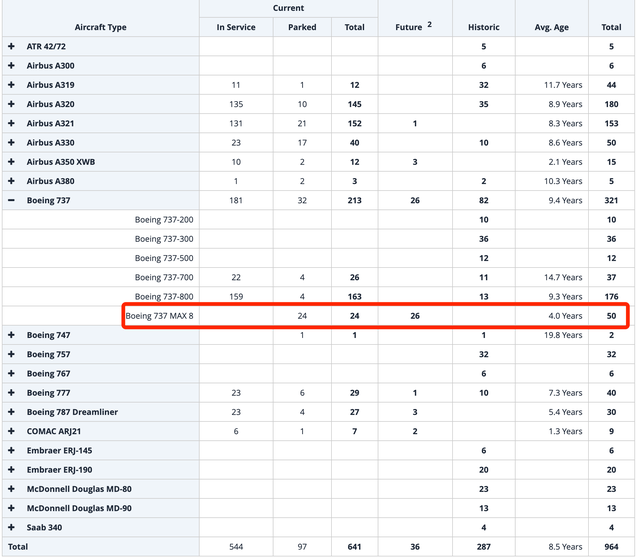The image size is (640, 558).
Task: Click the Aircraft Type column header
Action: (100, 27)
